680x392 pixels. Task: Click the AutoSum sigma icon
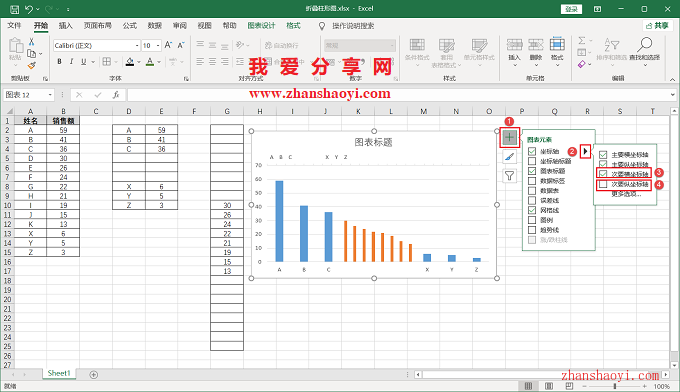[x=582, y=40]
